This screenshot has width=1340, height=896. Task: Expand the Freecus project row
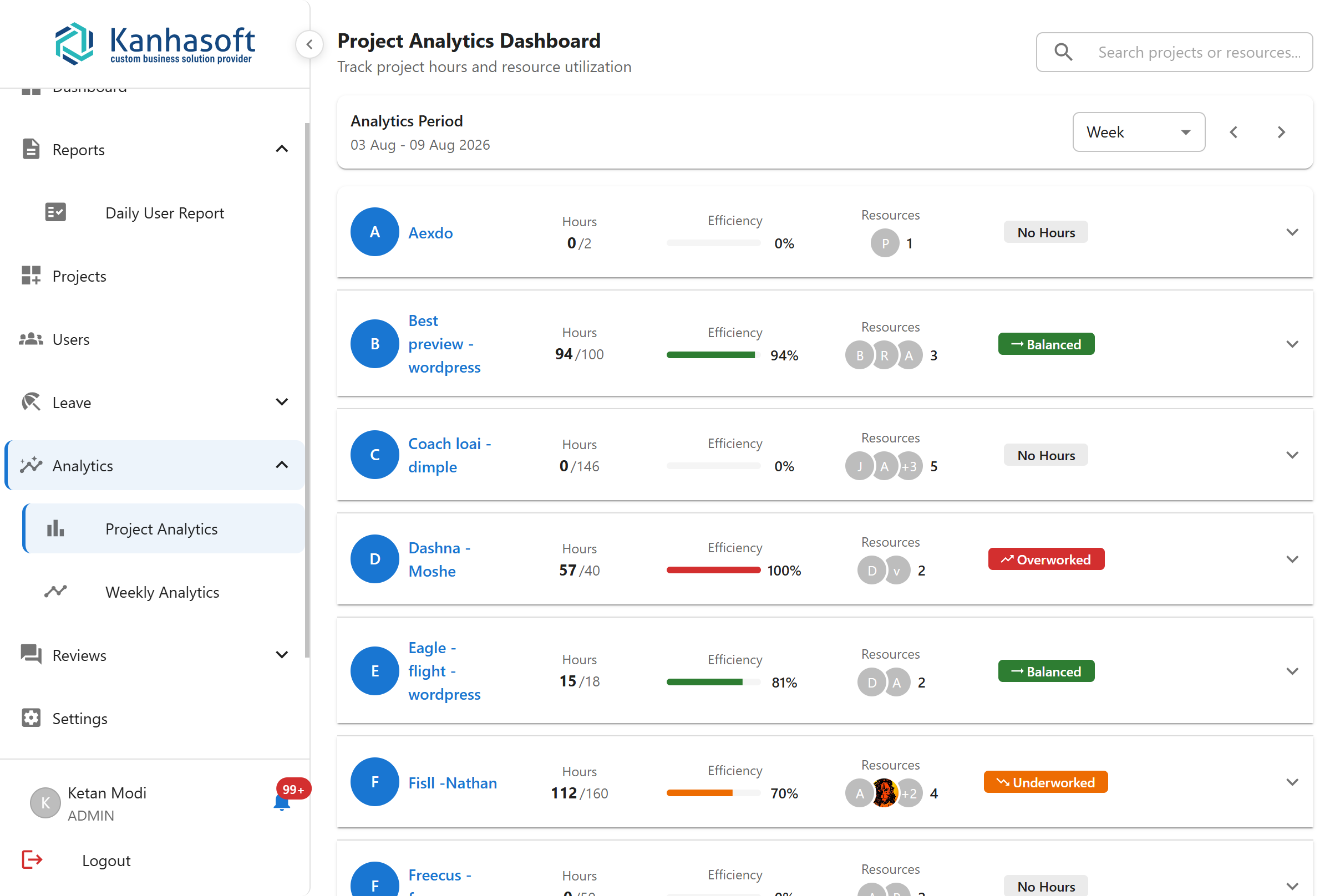1292,886
